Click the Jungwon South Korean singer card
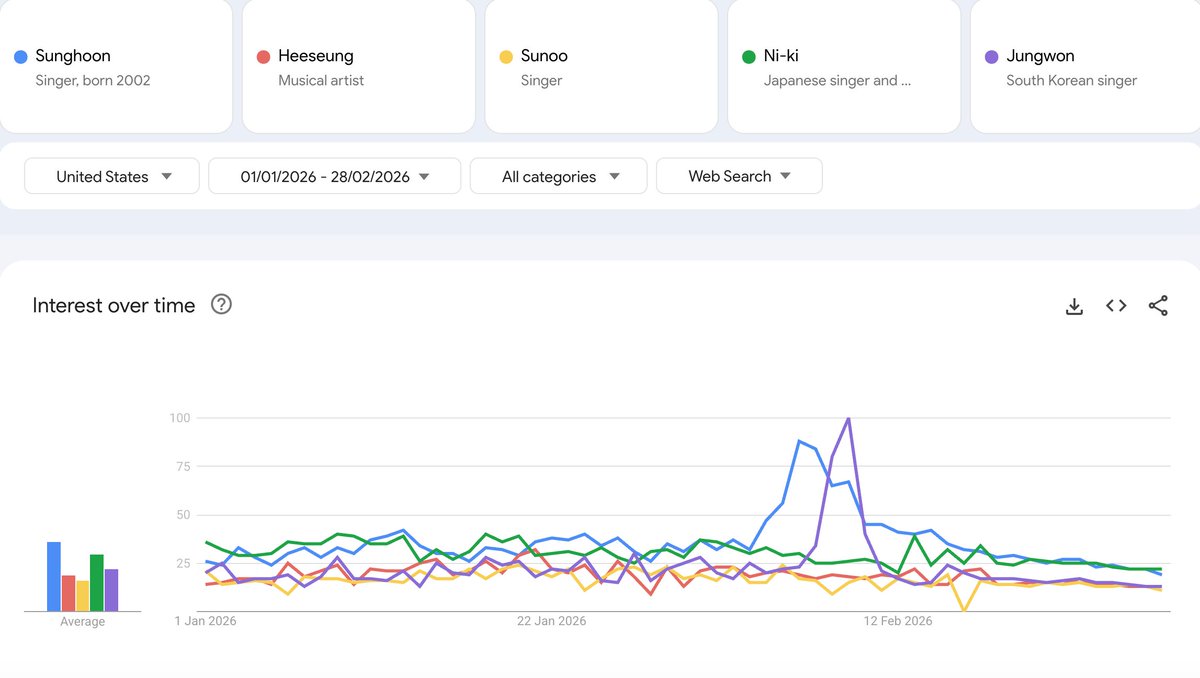This screenshot has height=678, width=1200. pyautogui.click(x=1084, y=65)
